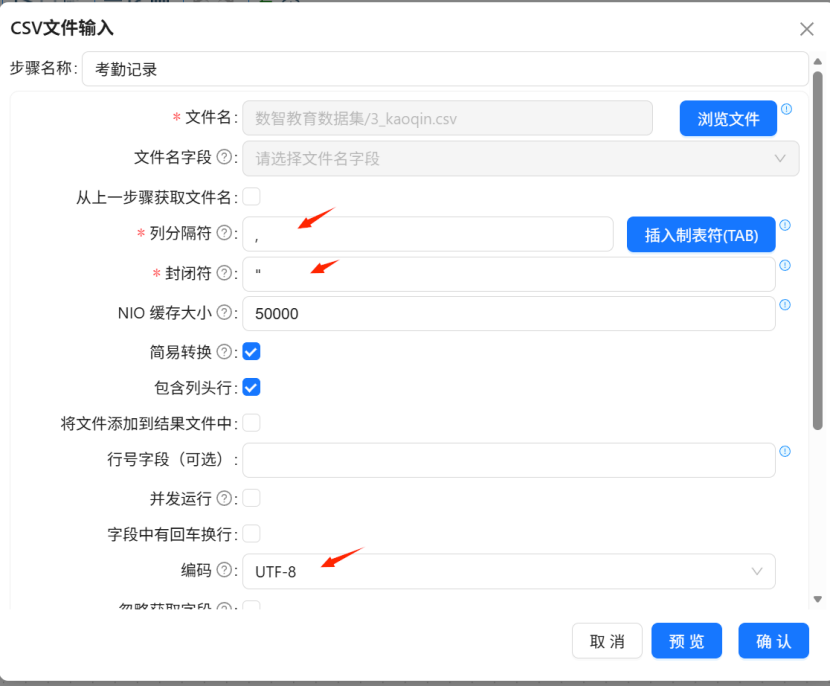Click the info icon right of NIO 缓存大小 field

785,305
